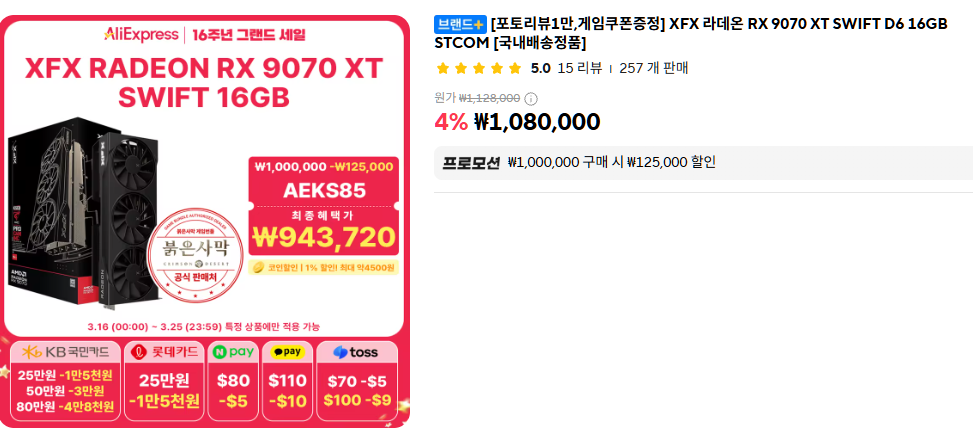Click the 16주년 그랜드 세일 banner text
Image resolution: width=973 pixels, height=438 pixels.
pos(249,35)
